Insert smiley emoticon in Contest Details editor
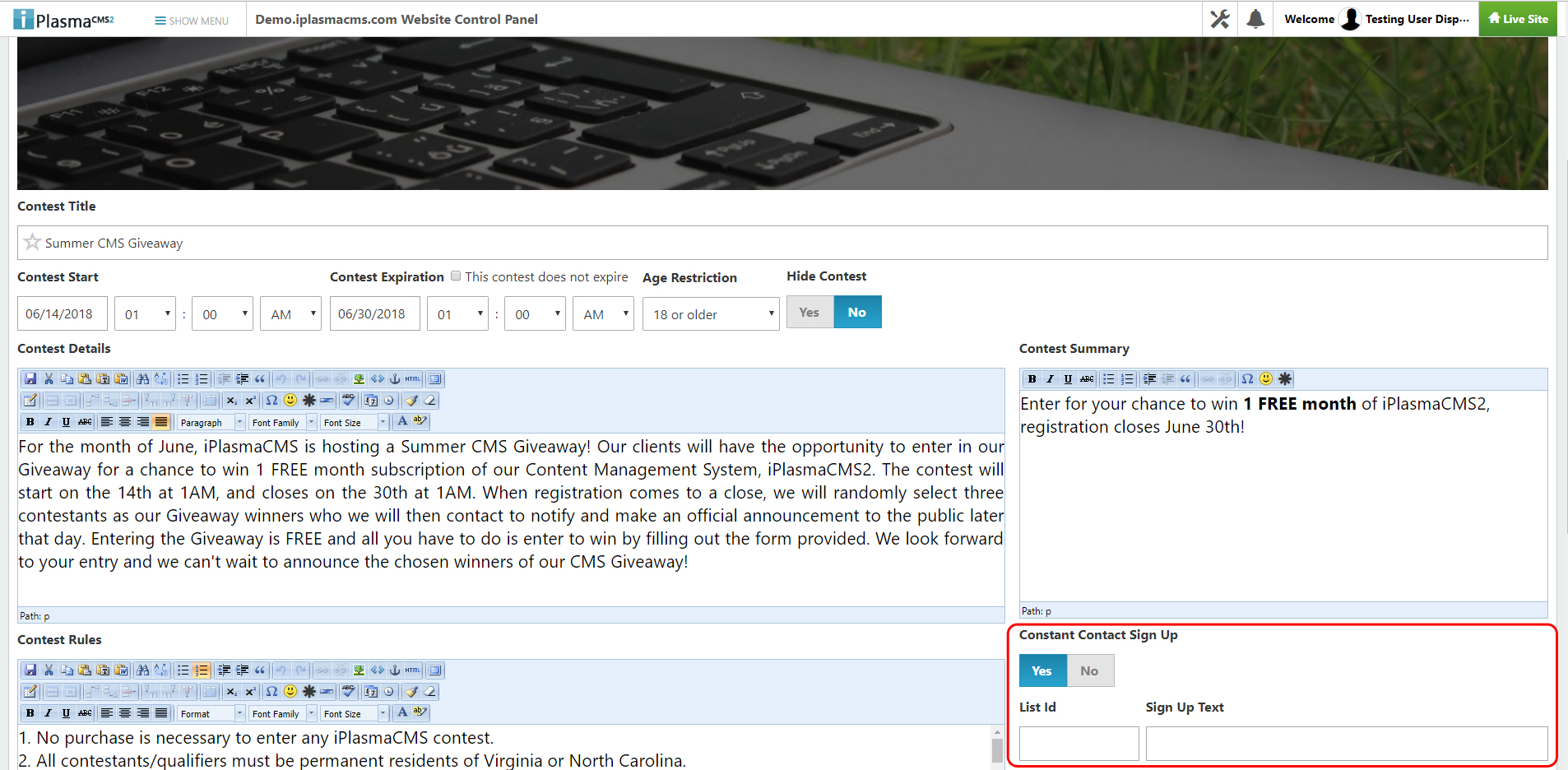The image size is (1568, 770). point(290,401)
